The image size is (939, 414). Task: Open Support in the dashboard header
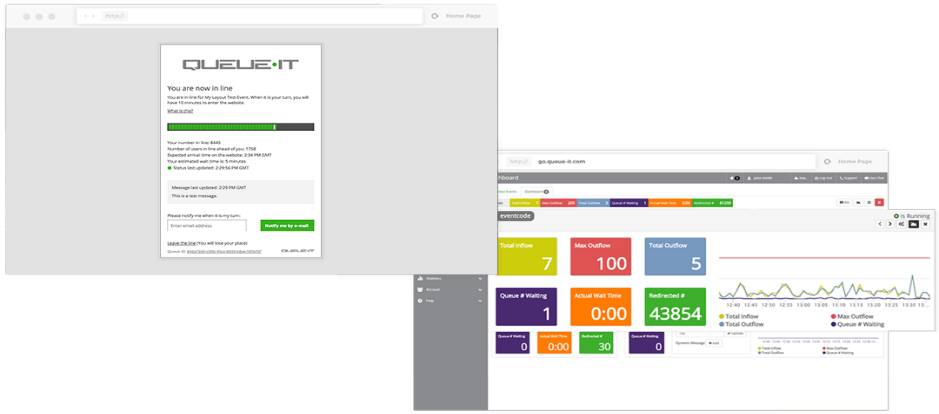[849, 178]
